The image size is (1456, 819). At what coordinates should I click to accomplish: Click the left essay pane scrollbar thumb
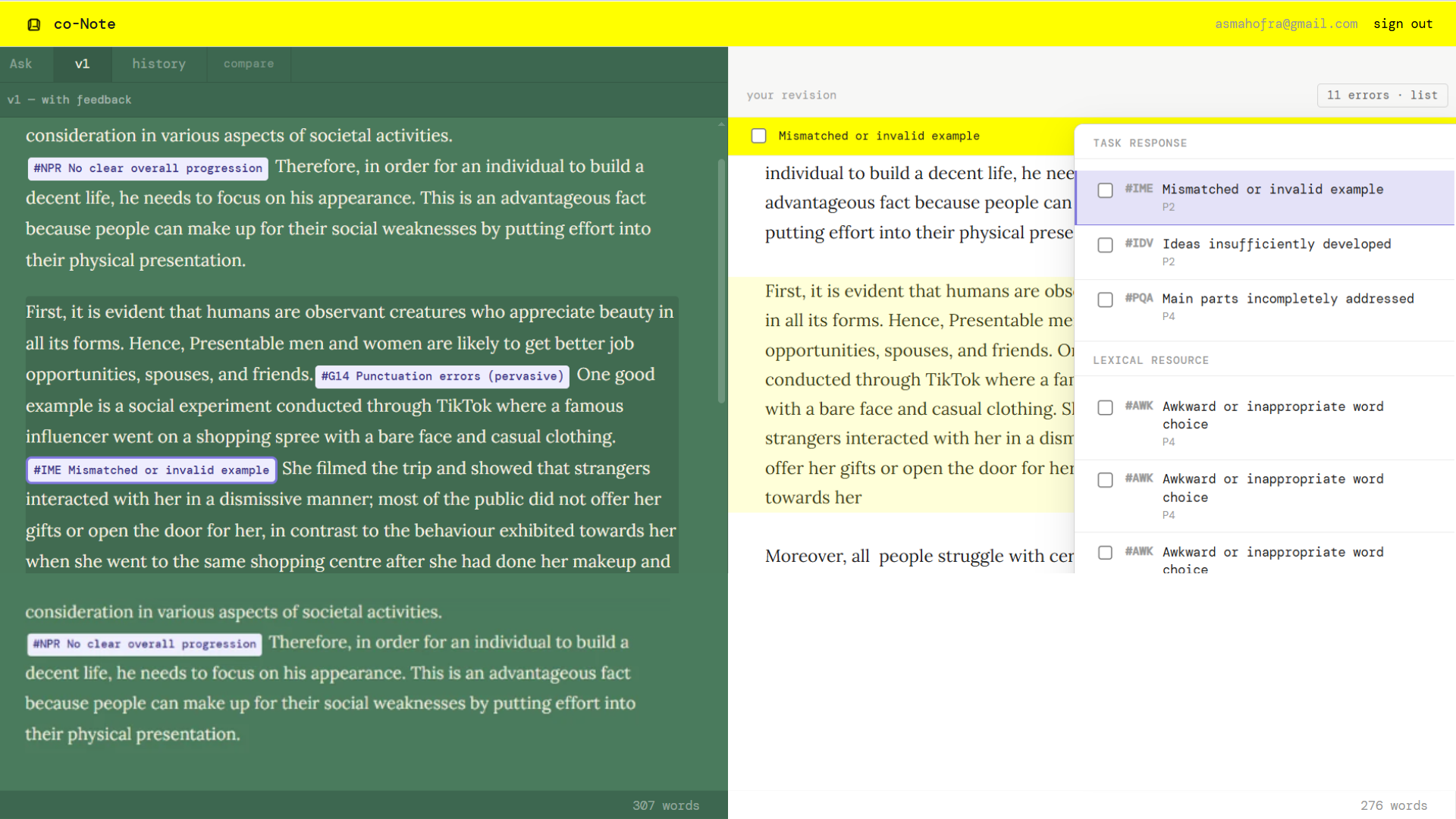pyautogui.click(x=721, y=281)
